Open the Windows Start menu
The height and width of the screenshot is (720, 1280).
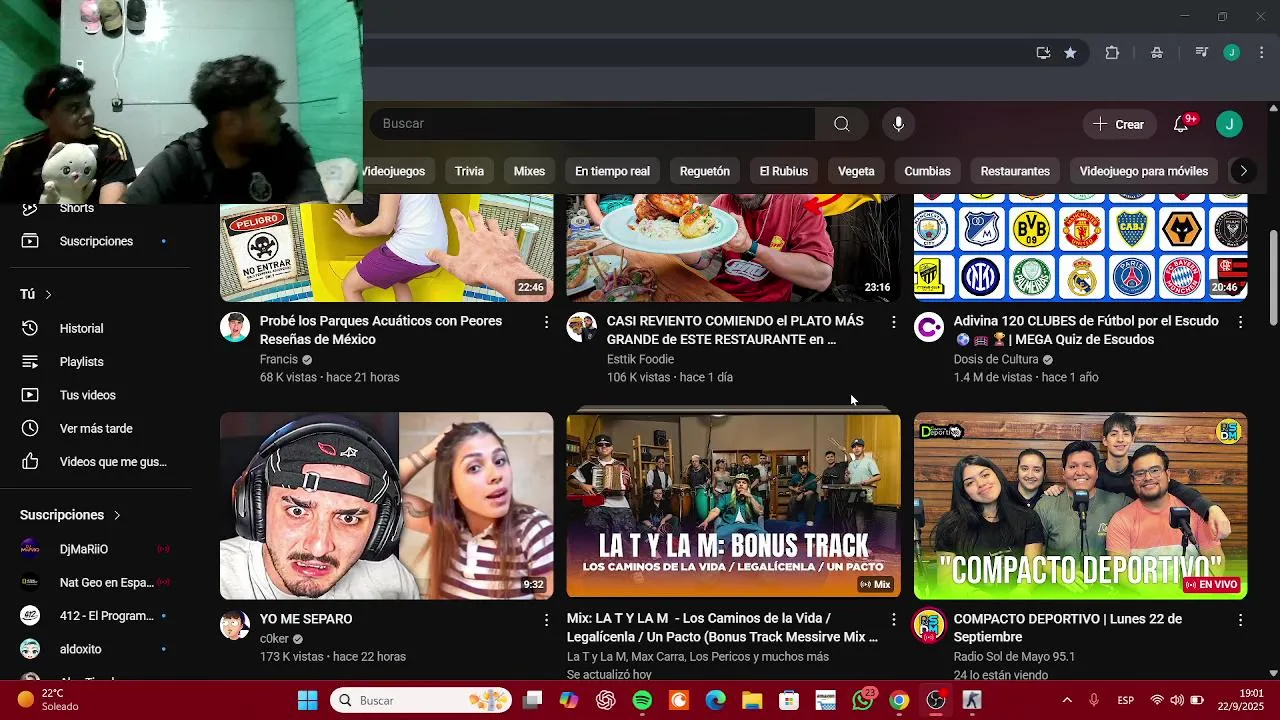coord(307,700)
